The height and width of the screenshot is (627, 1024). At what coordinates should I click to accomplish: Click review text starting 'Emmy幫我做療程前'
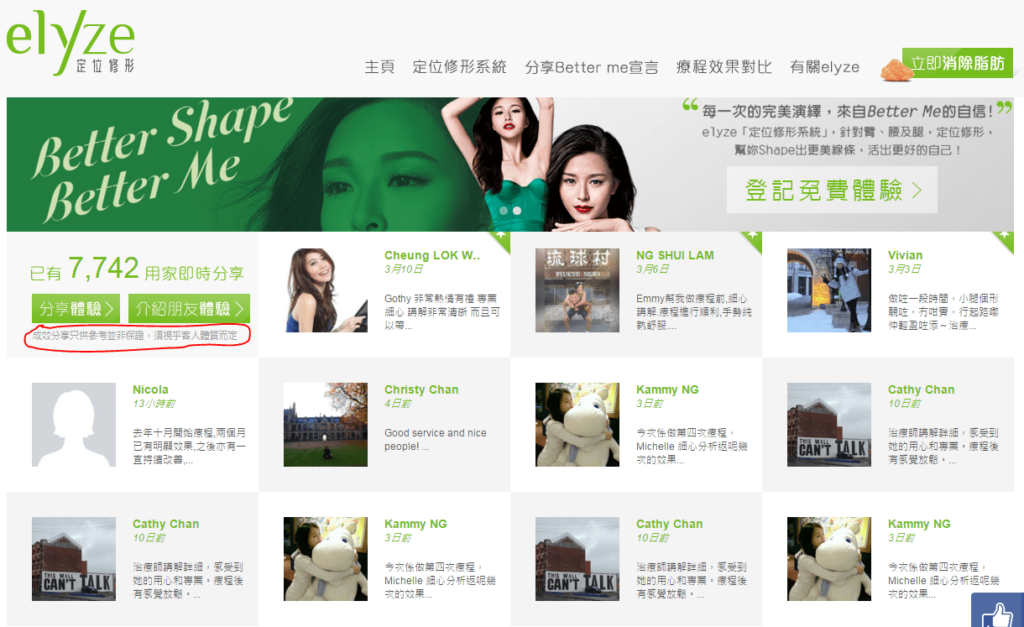(694, 312)
